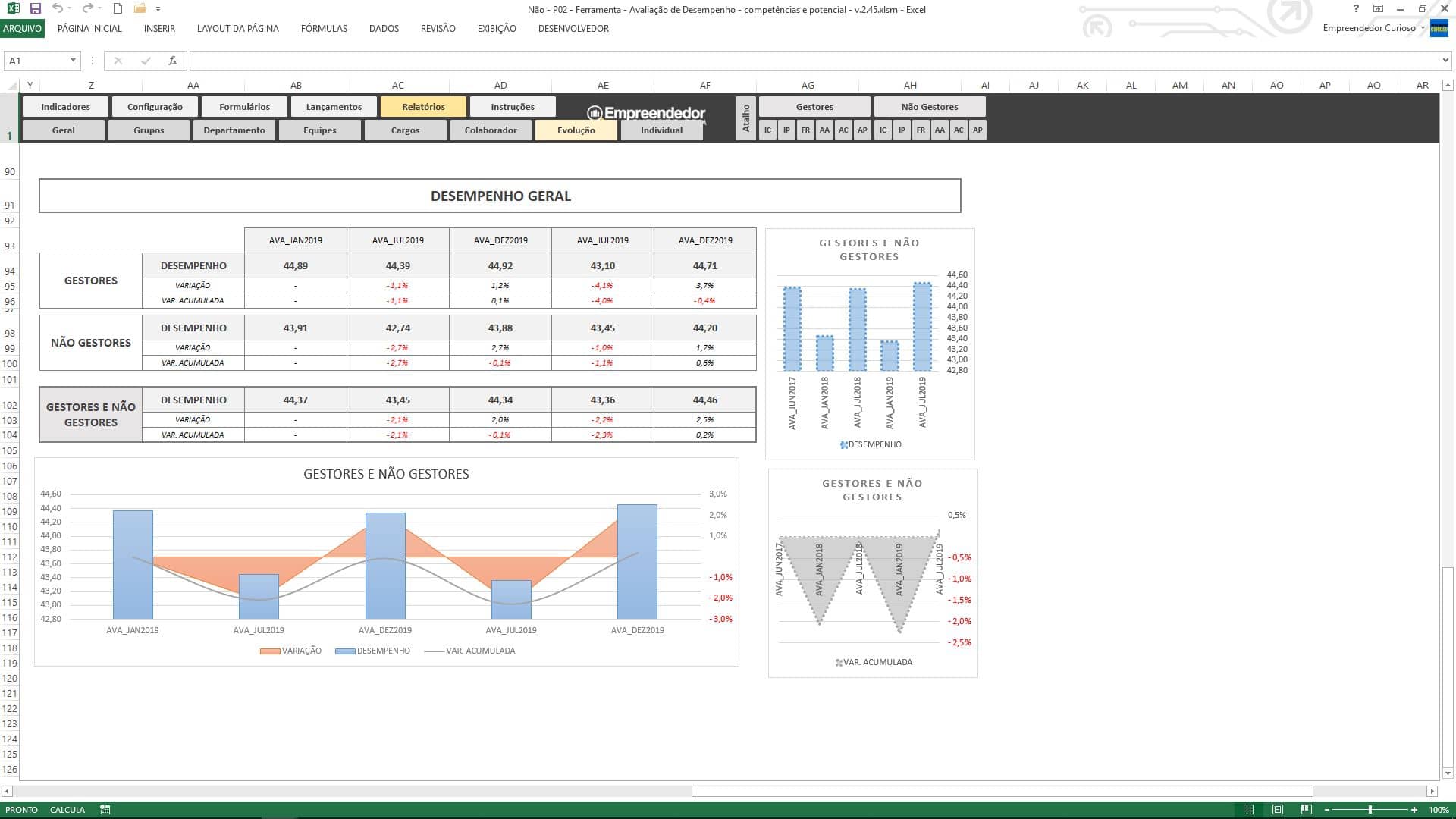Click the Cancel X in formula bar
Screen dimensions: 1456x819
coord(118,61)
